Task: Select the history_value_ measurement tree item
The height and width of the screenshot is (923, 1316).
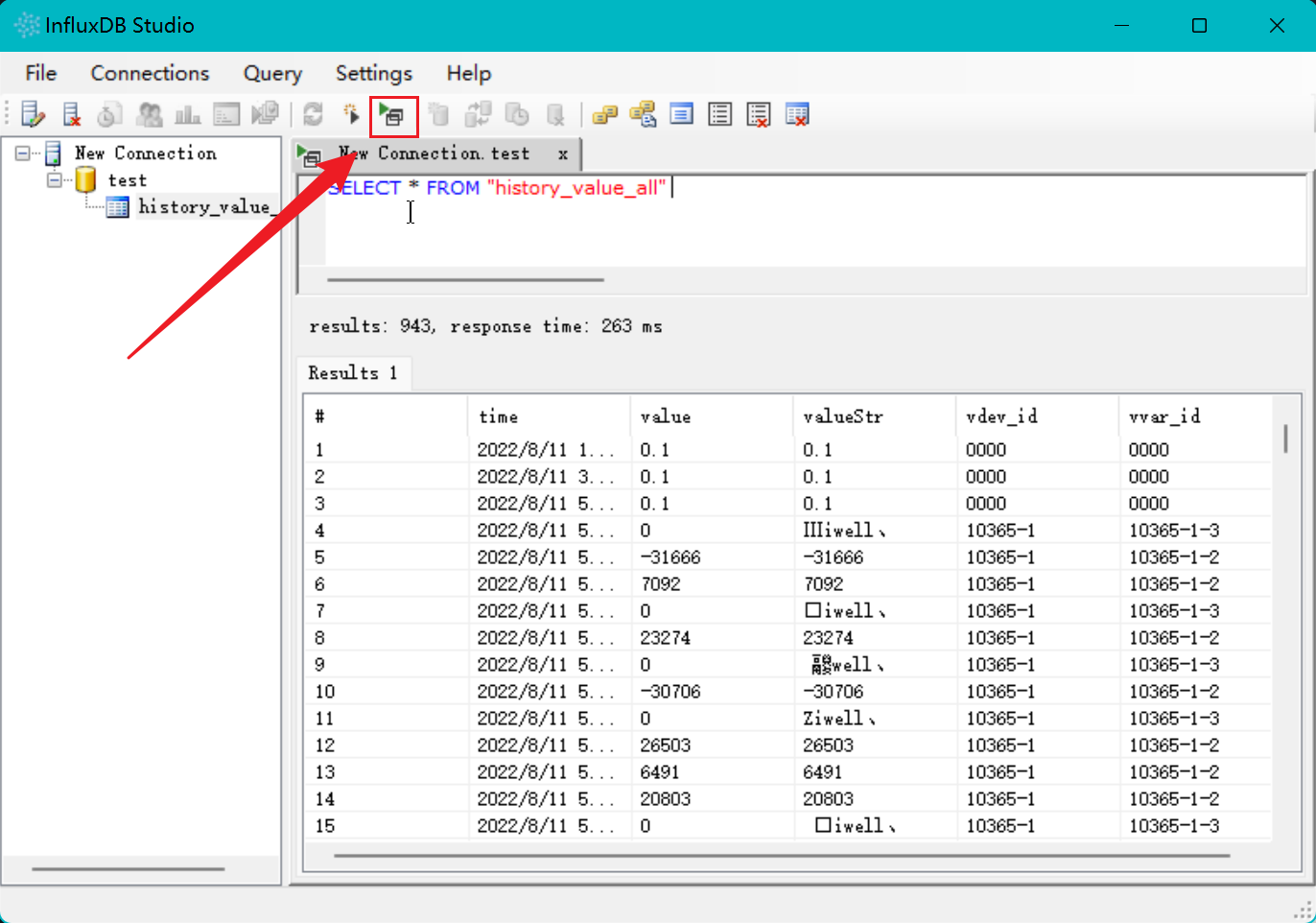Action: (206, 206)
